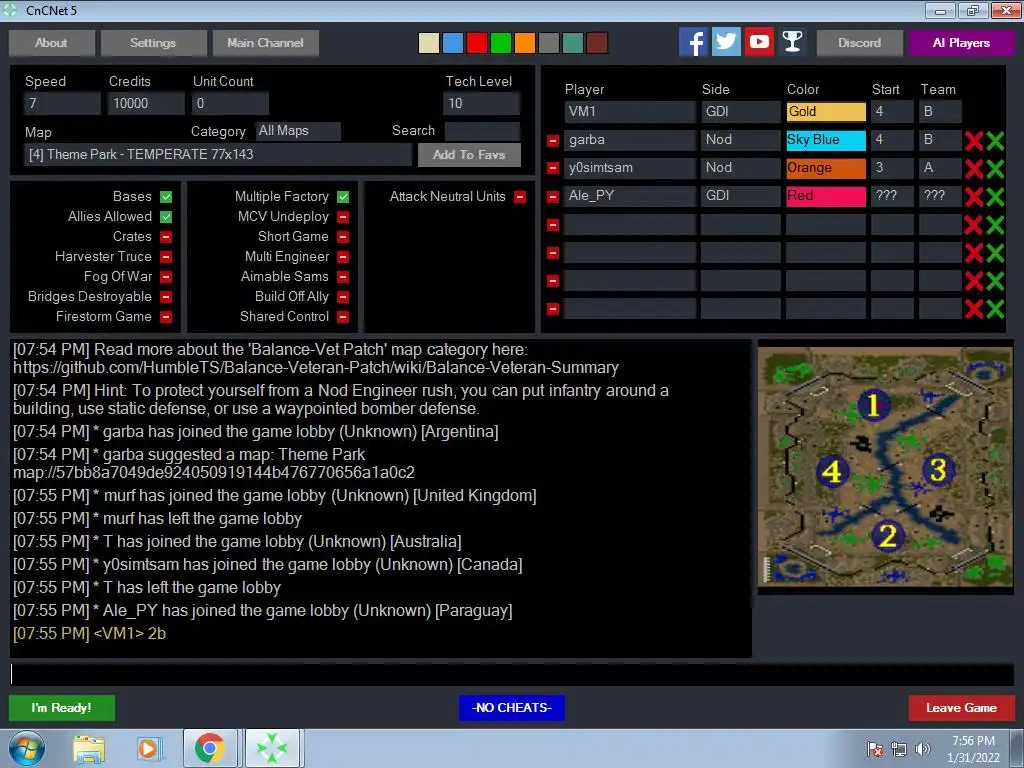Open the Theme Park map:// link

(214, 472)
